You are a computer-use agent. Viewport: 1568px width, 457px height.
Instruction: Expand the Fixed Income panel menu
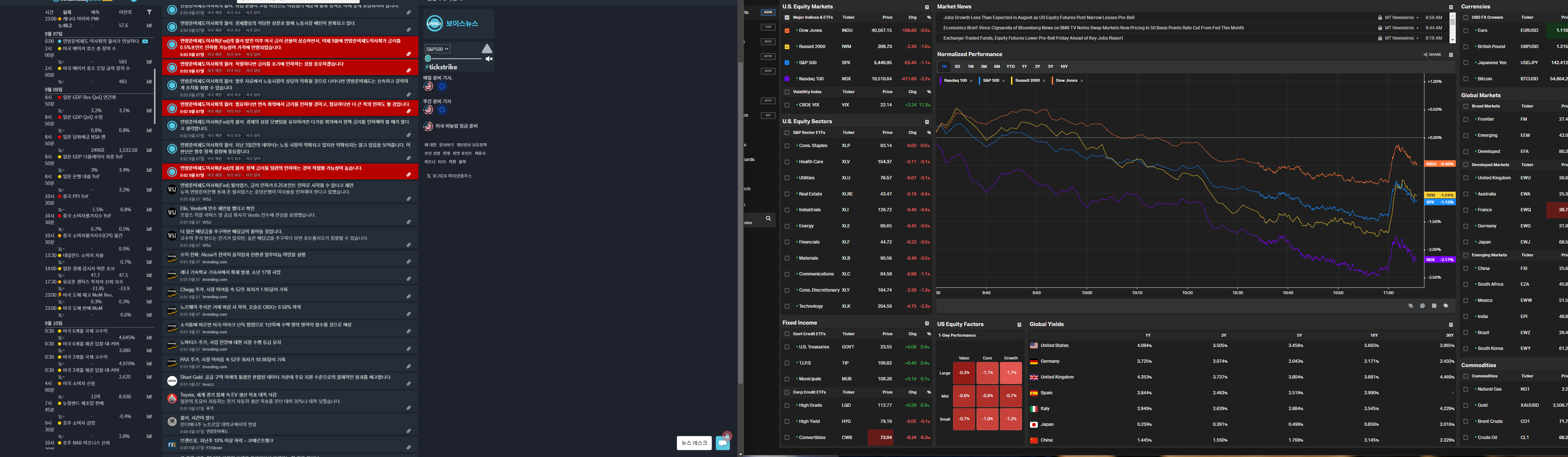coord(927,323)
